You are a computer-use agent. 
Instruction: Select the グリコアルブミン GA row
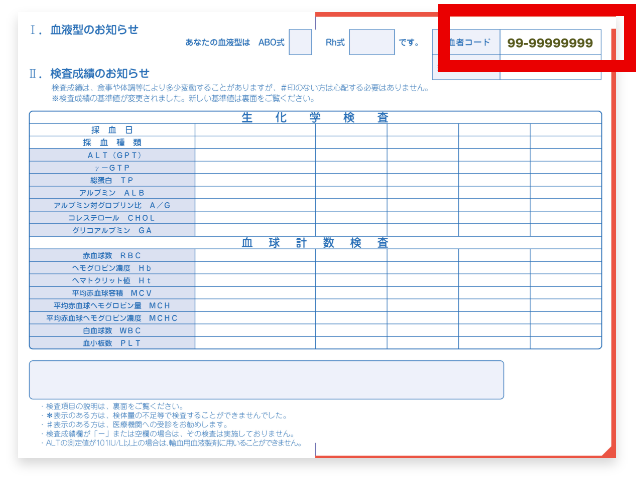pyautogui.click(x=112, y=230)
